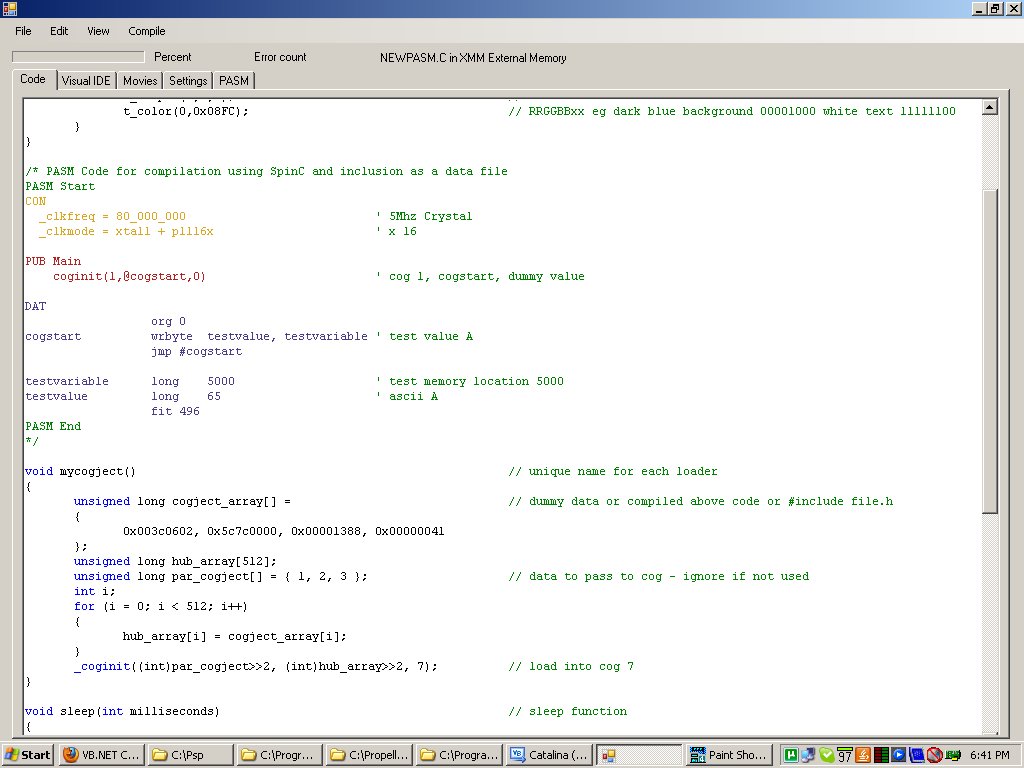
Task: Click the application icon in the title bar
Action: (x=10, y=8)
